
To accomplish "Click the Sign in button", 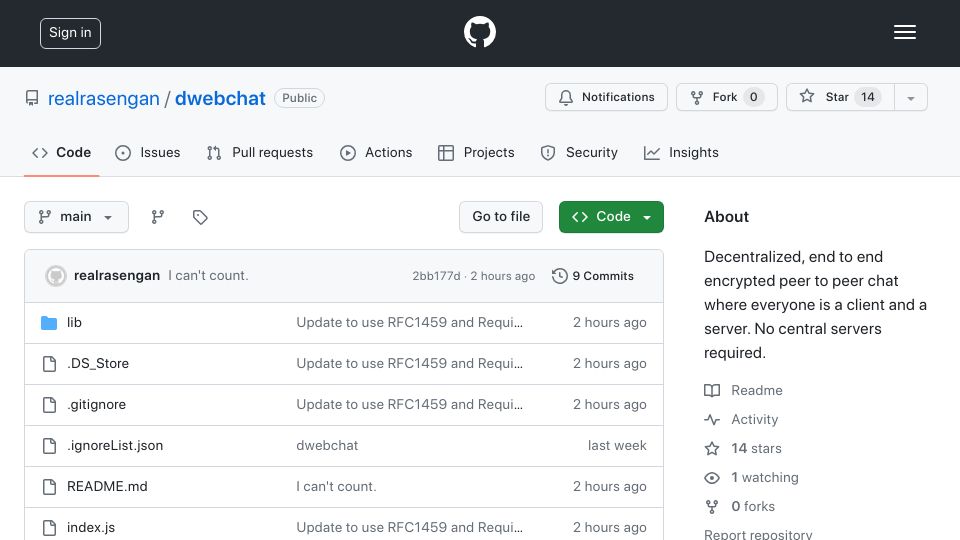I will click(70, 33).
